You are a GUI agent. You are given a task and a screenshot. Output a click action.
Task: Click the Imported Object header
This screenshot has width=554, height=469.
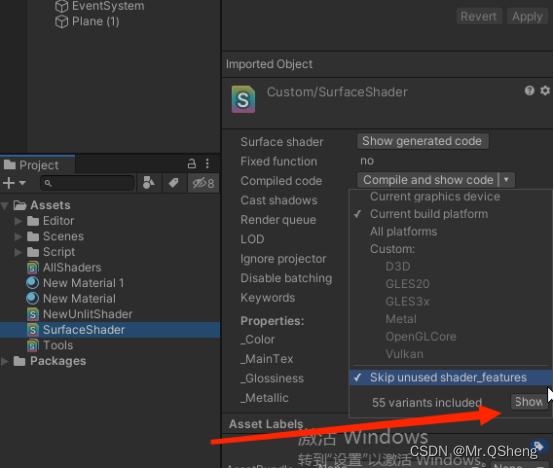pos(269,64)
